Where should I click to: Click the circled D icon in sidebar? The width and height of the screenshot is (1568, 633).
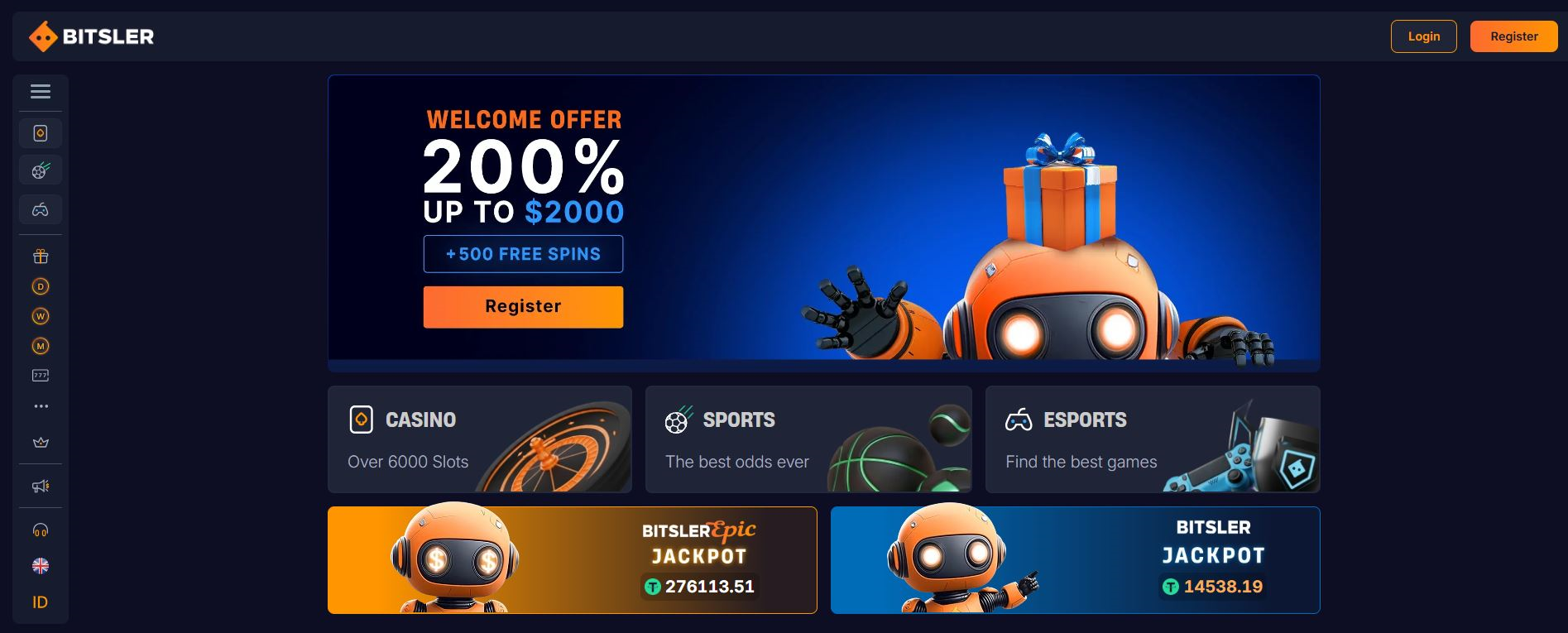(41, 286)
